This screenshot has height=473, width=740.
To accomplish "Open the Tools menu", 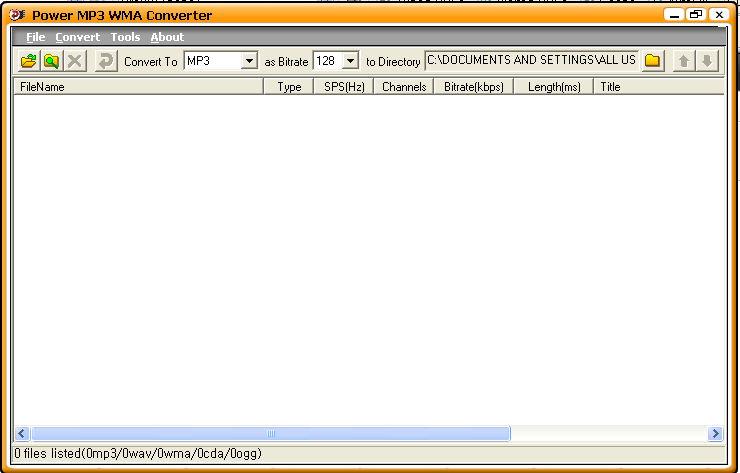I will 125,37.
